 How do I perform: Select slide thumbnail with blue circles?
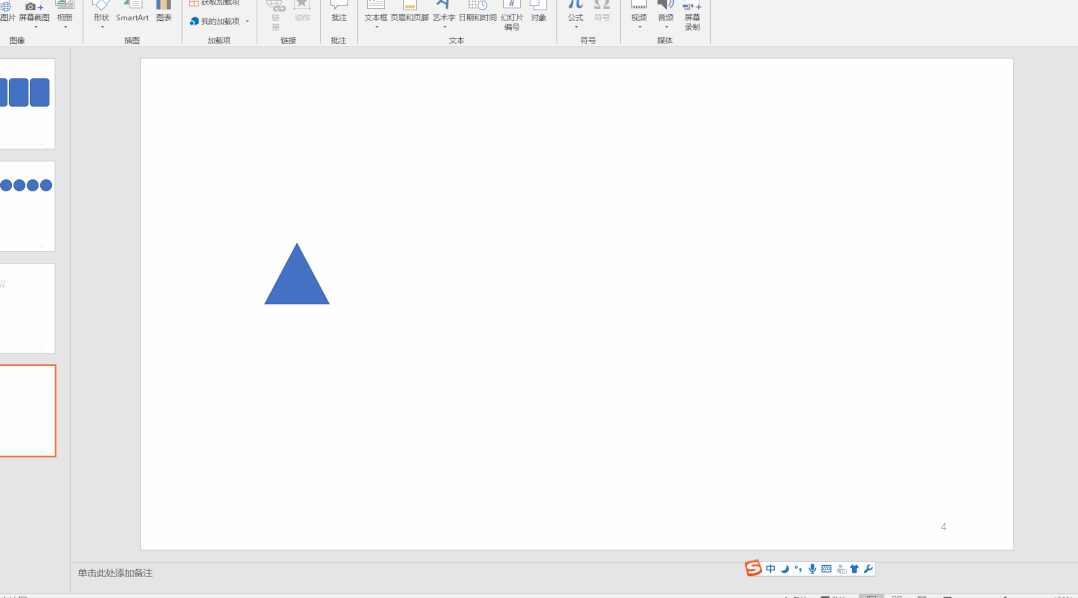(x=27, y=206)
